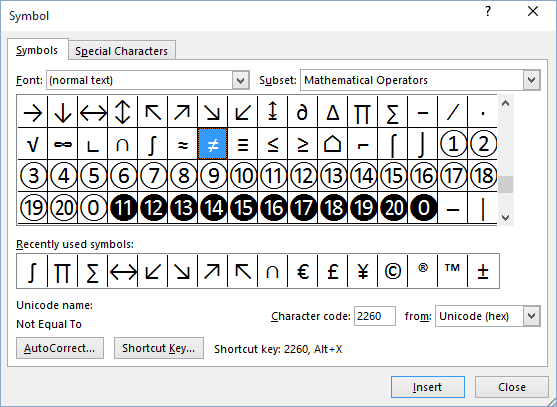Image resolution: width=557 pixels, height=407 pixels.
Task: Pick the down arrow symbol in the grid
Action: (x=63, y=112)
